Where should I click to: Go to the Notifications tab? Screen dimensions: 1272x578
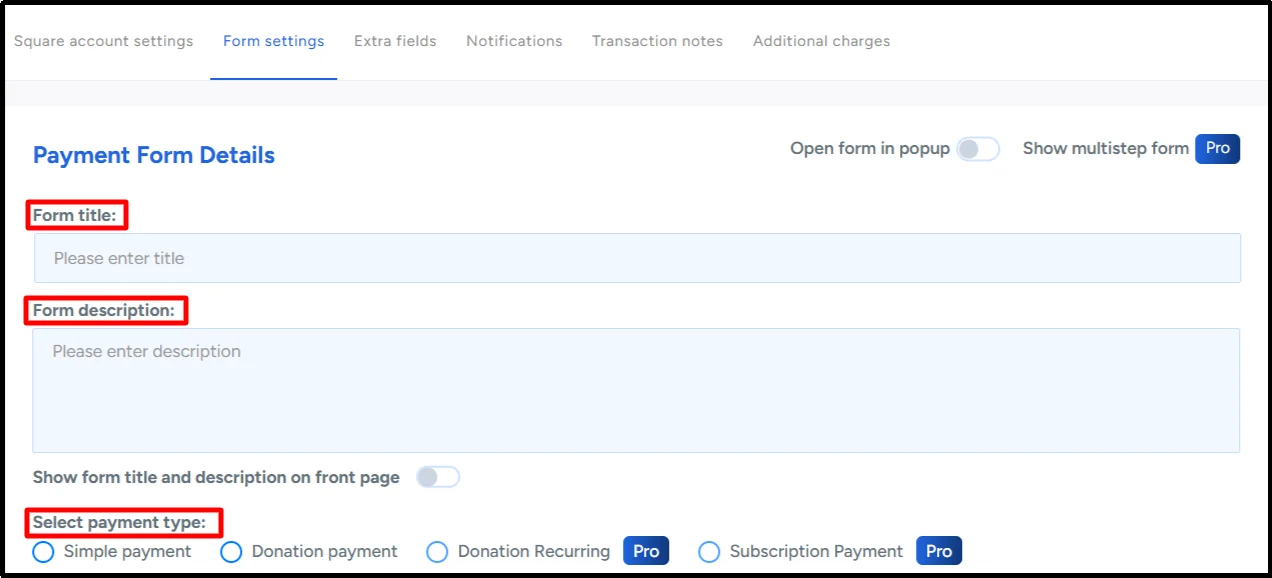click(x=514, y=41)
